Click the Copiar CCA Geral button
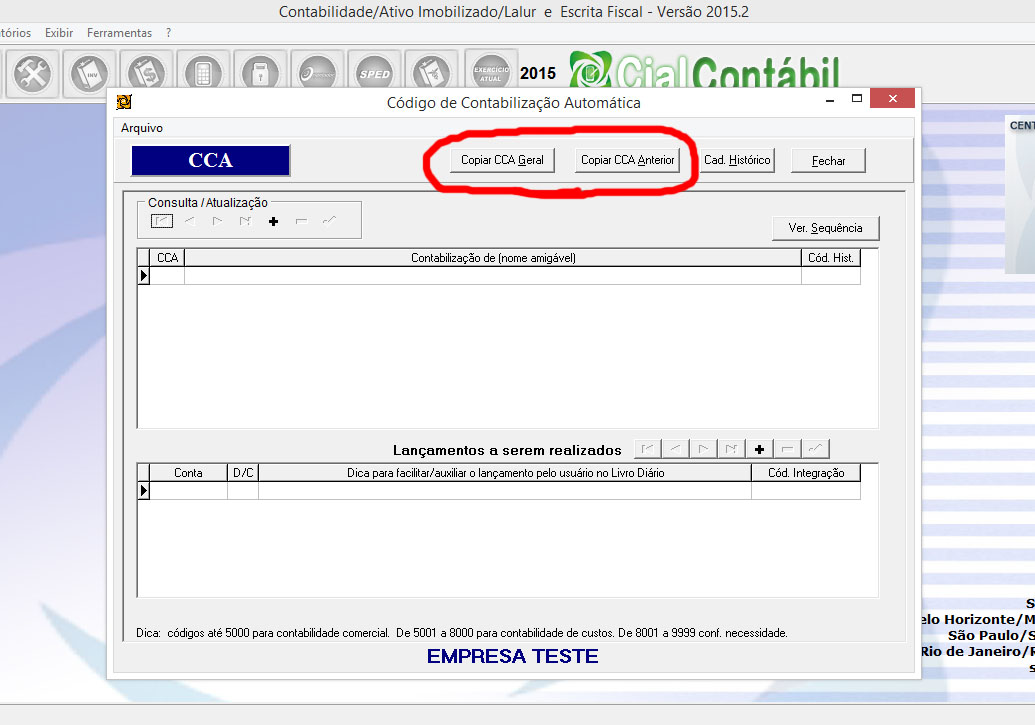Image resolution: width=1035 pixels, height=725 pixels. (x=502, y=160)
